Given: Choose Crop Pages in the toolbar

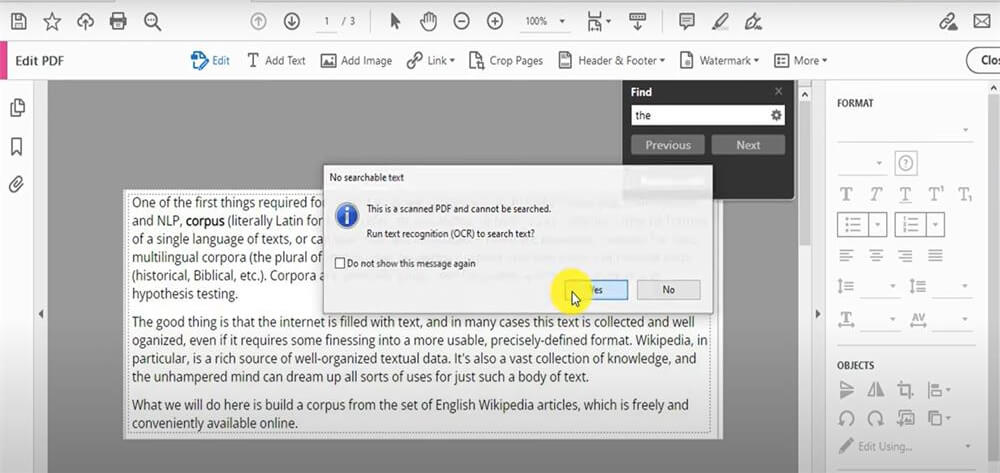Looking at the screenshot, I should pos(505,61).
